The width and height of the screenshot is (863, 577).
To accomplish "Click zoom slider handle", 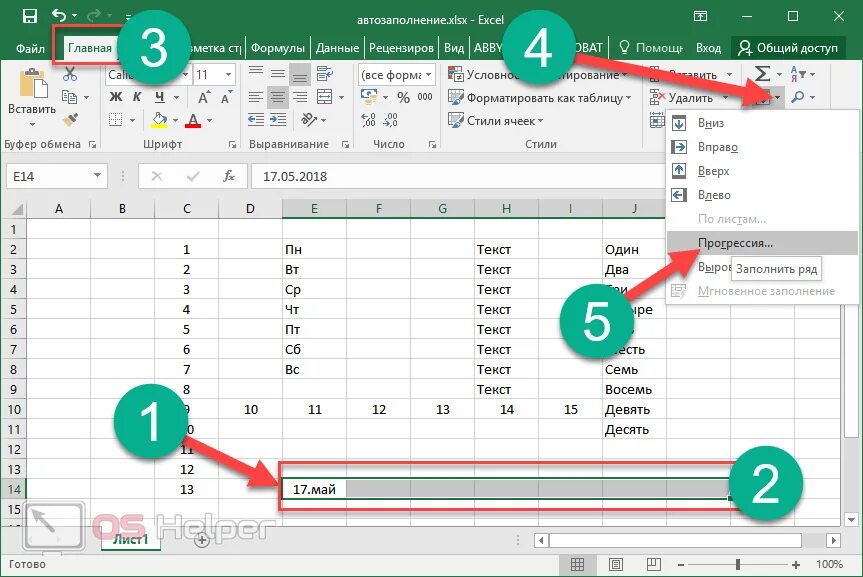I will 738,564.
